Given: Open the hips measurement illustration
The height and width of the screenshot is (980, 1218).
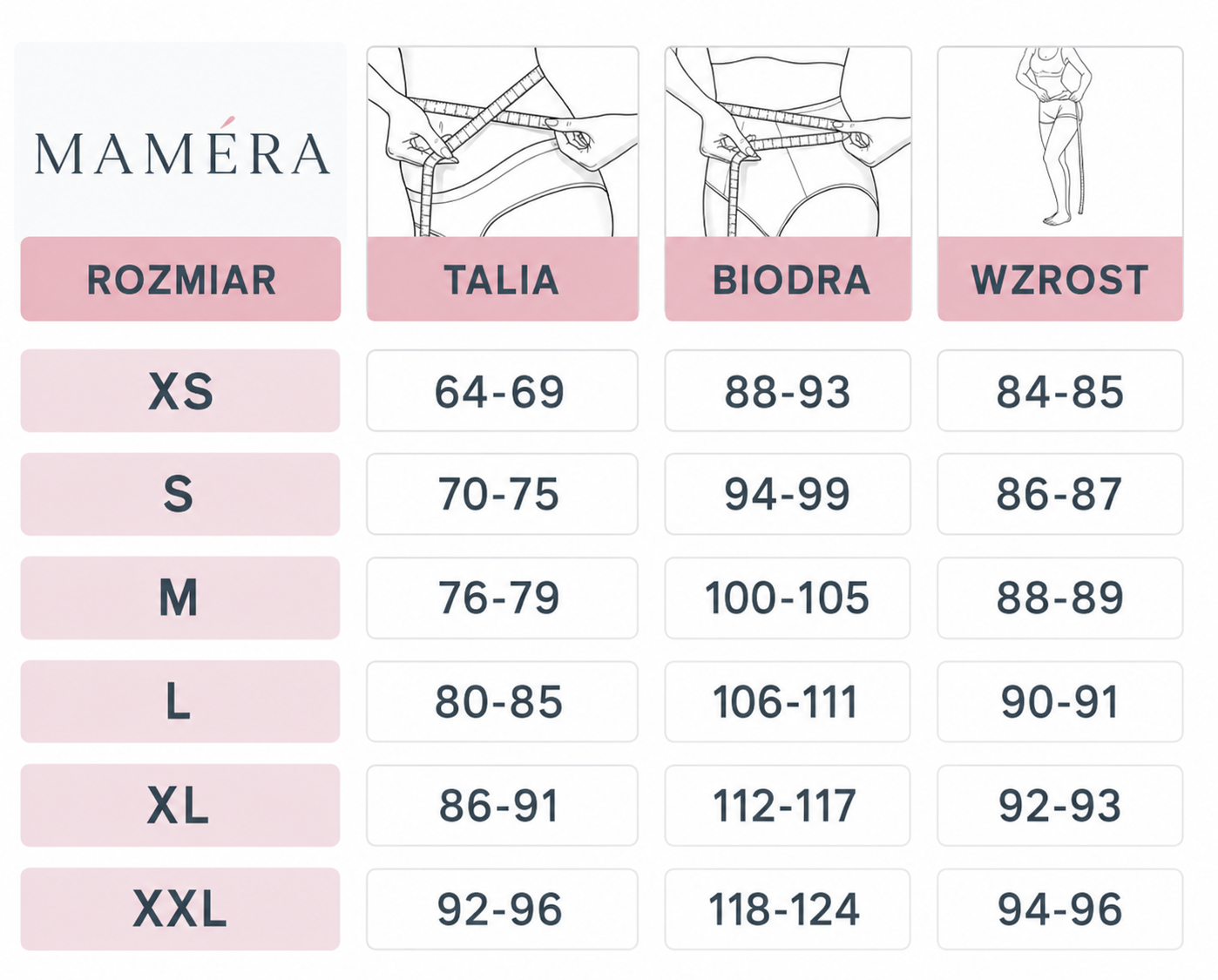Looking at the screenshot, I should click(788, 142).
